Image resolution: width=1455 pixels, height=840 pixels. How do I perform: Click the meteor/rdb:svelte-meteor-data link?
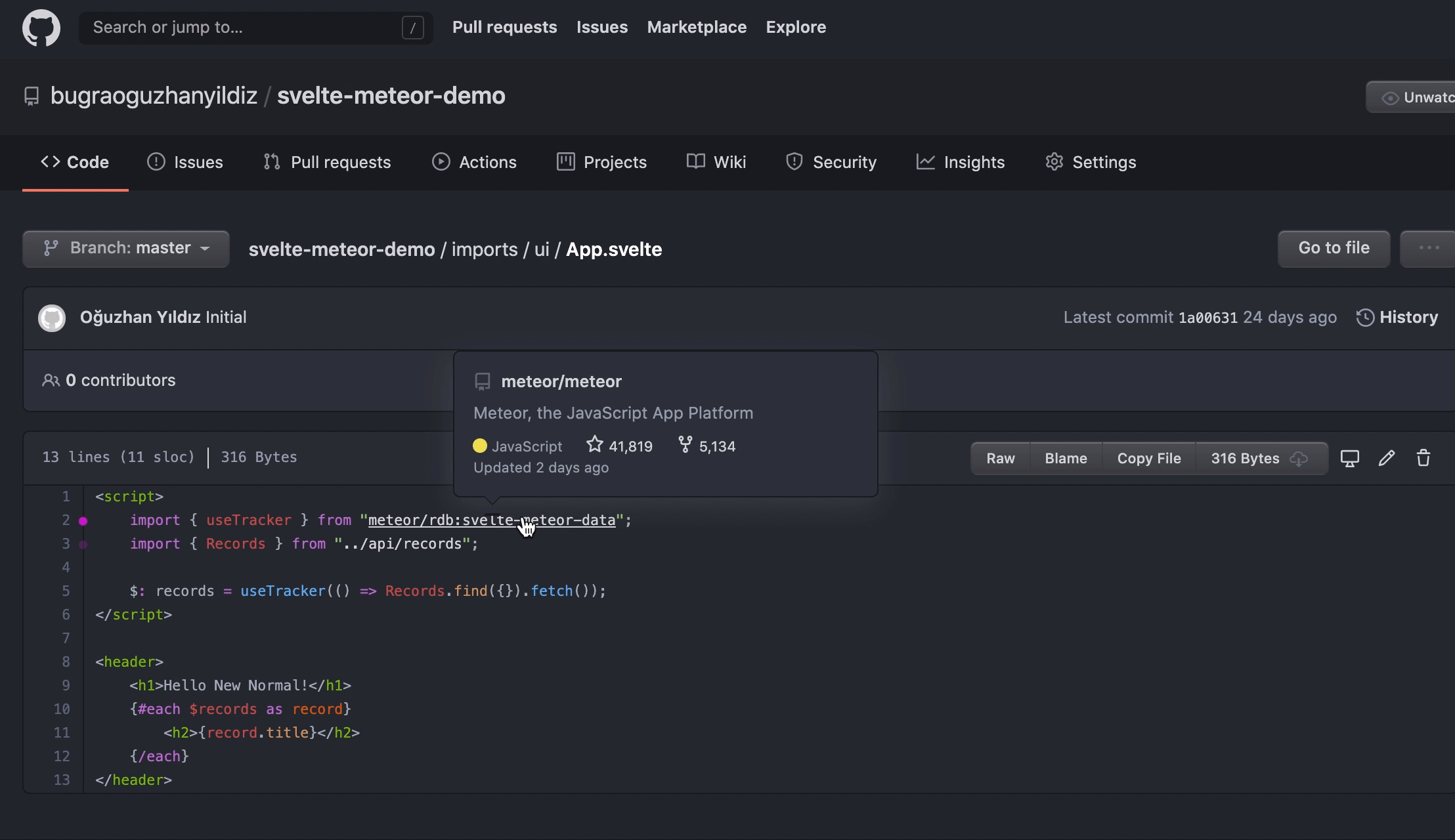pos(492,520)
